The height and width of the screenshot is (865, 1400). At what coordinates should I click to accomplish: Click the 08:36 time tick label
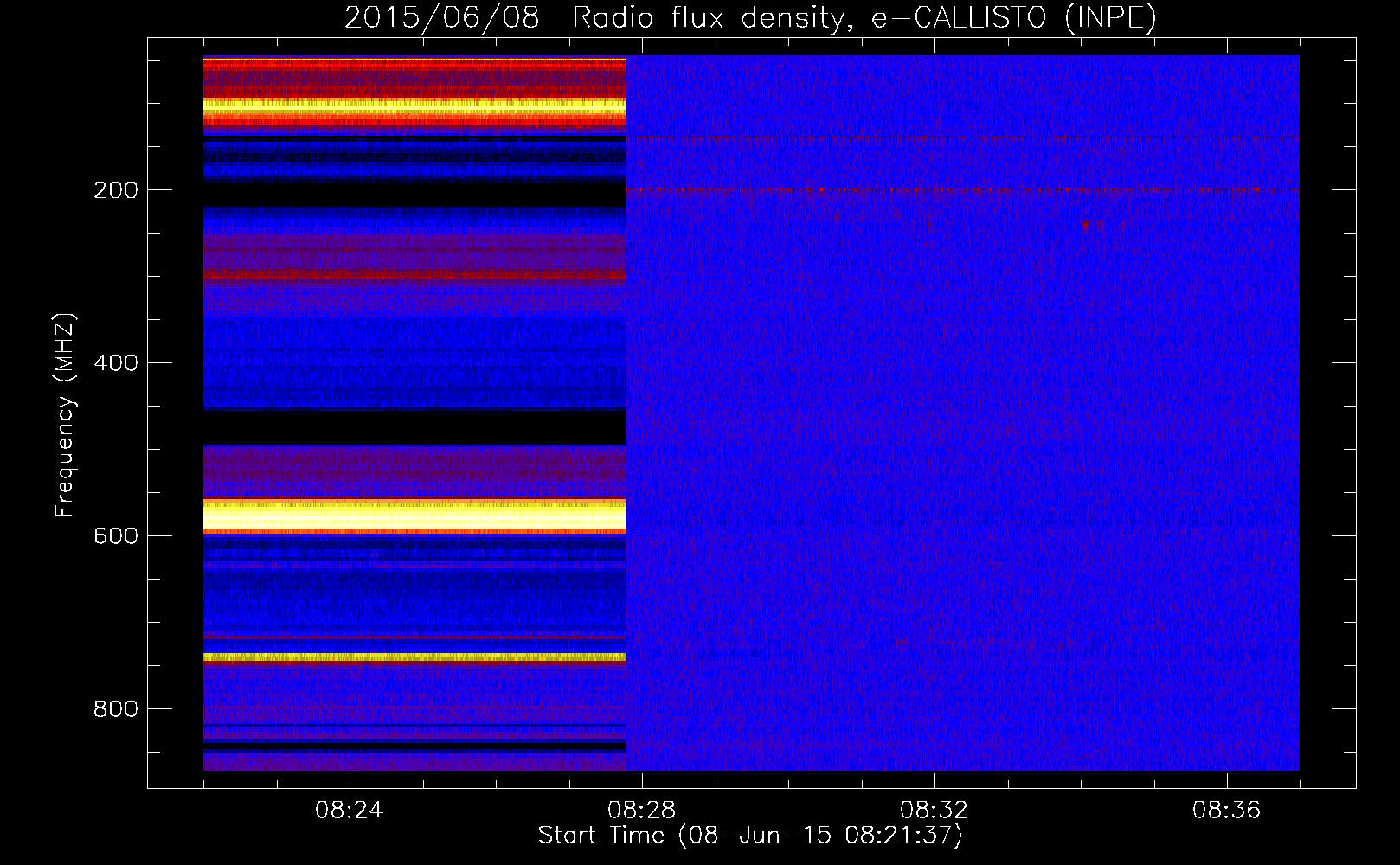pyautogui.click(x=1226, y=811)
